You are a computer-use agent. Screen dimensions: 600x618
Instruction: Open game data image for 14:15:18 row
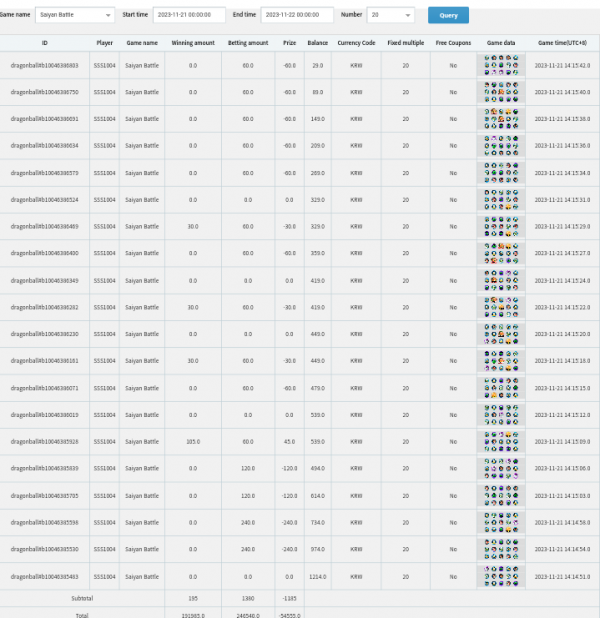pos(501,361)
